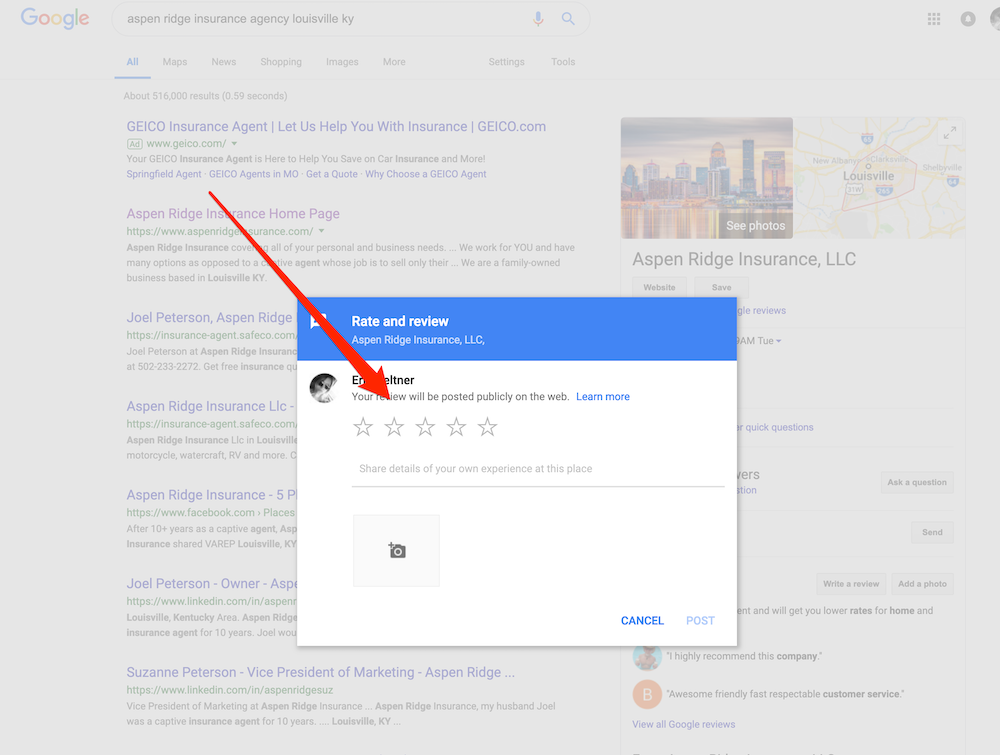The width and height of the screenshot is (1000, 755).
Task: Open 'Get a Quote' sitelink
Action: (332, 174)
